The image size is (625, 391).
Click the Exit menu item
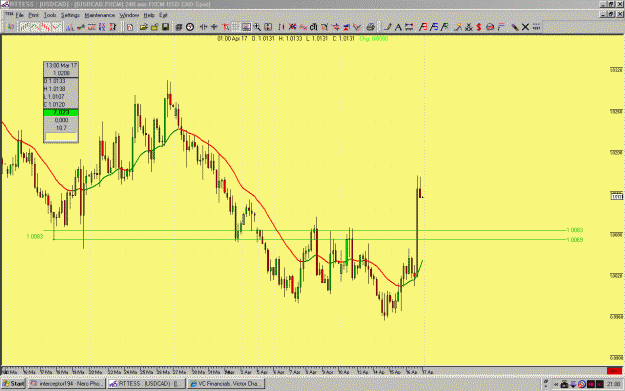pos(163,15)
